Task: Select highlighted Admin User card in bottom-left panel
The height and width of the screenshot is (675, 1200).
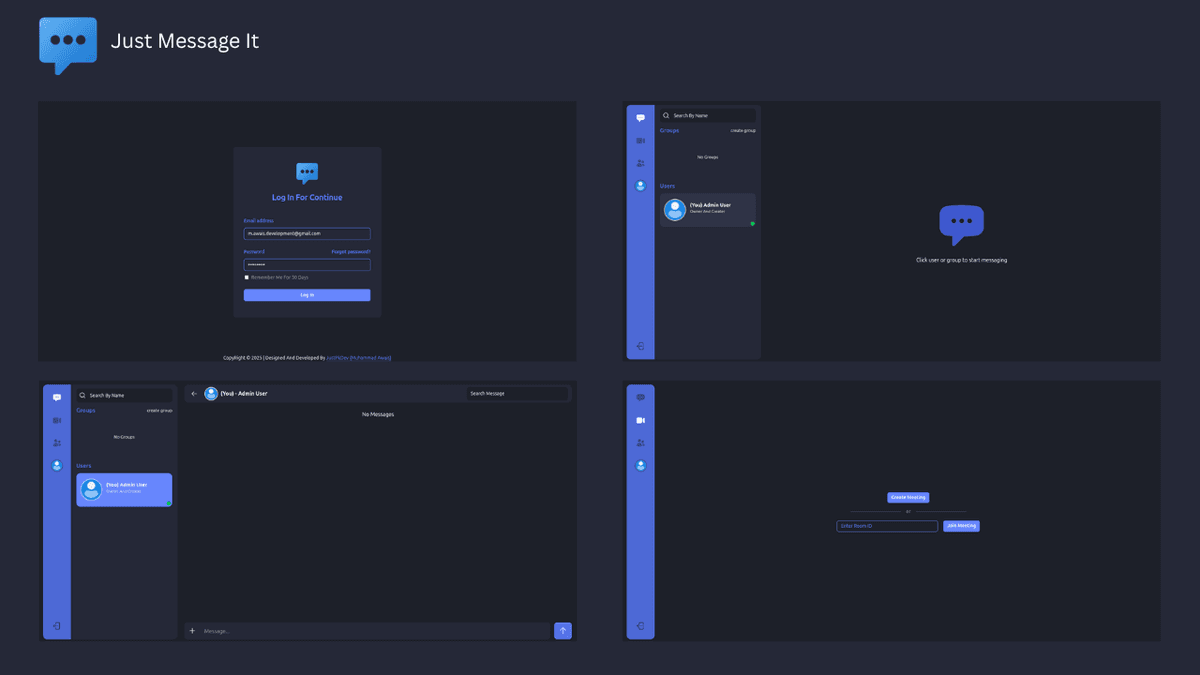Action: (x=124, y=489)
